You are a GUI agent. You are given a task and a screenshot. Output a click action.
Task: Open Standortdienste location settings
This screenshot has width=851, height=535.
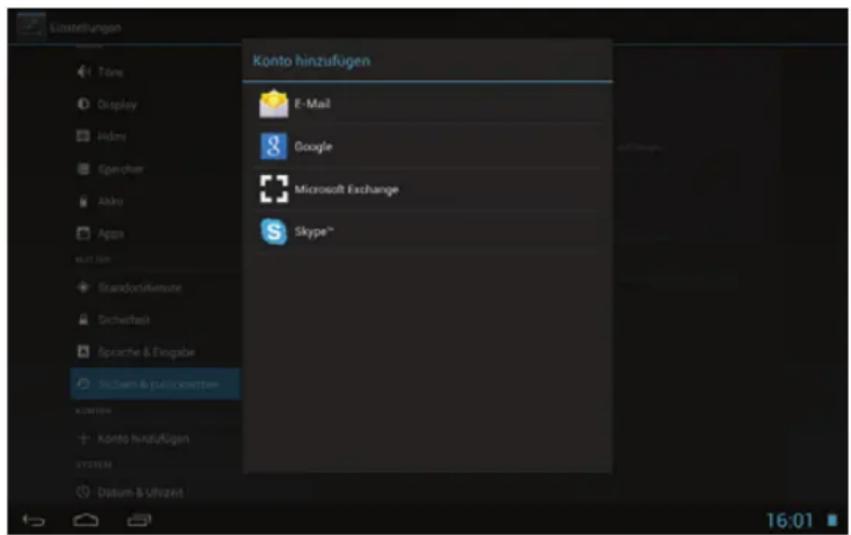point(155,287)
